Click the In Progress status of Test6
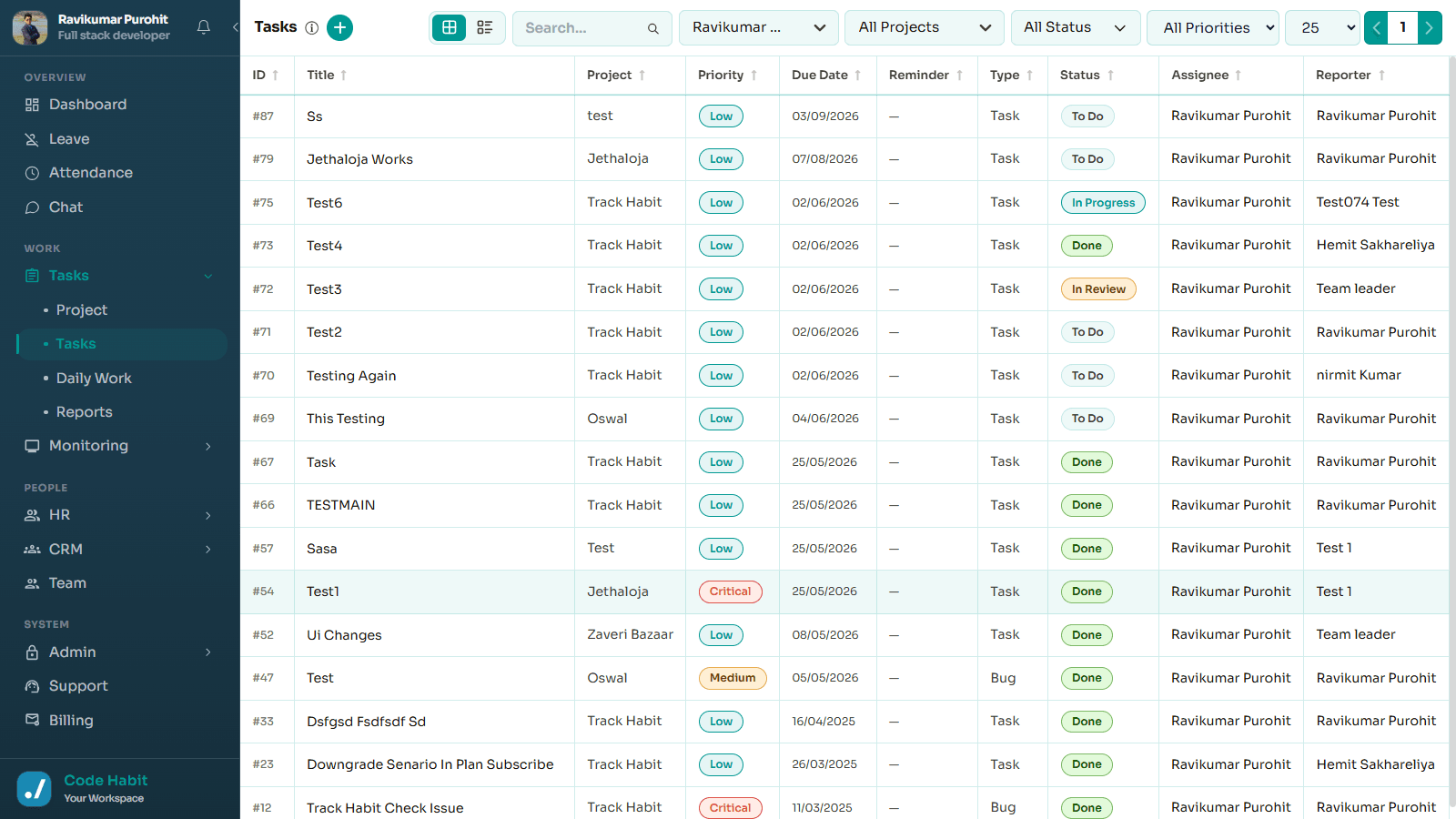This screenshot has width=1456, height=819. 1103,203
